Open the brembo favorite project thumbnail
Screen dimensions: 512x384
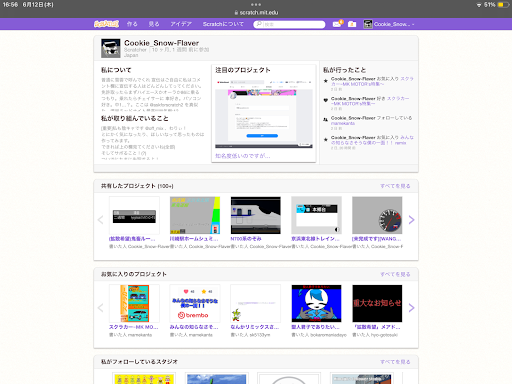pos(195,303)
